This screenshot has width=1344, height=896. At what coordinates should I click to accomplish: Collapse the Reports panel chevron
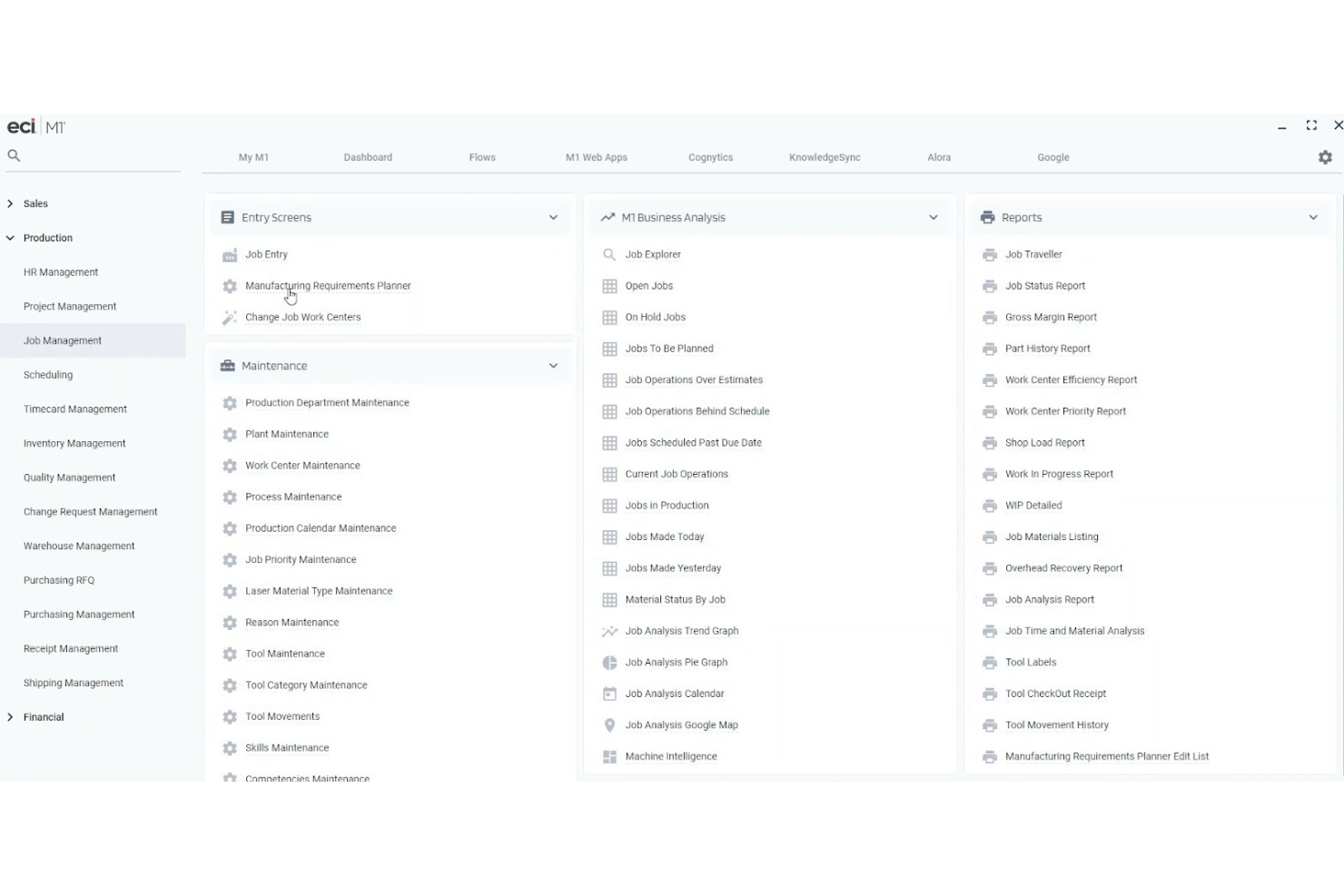[1313, 218]
